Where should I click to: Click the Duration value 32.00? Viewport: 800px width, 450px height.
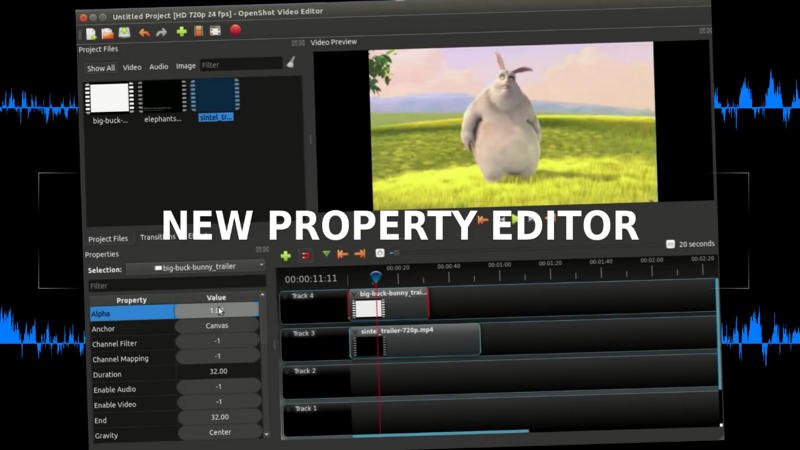(x=219, y=371)
